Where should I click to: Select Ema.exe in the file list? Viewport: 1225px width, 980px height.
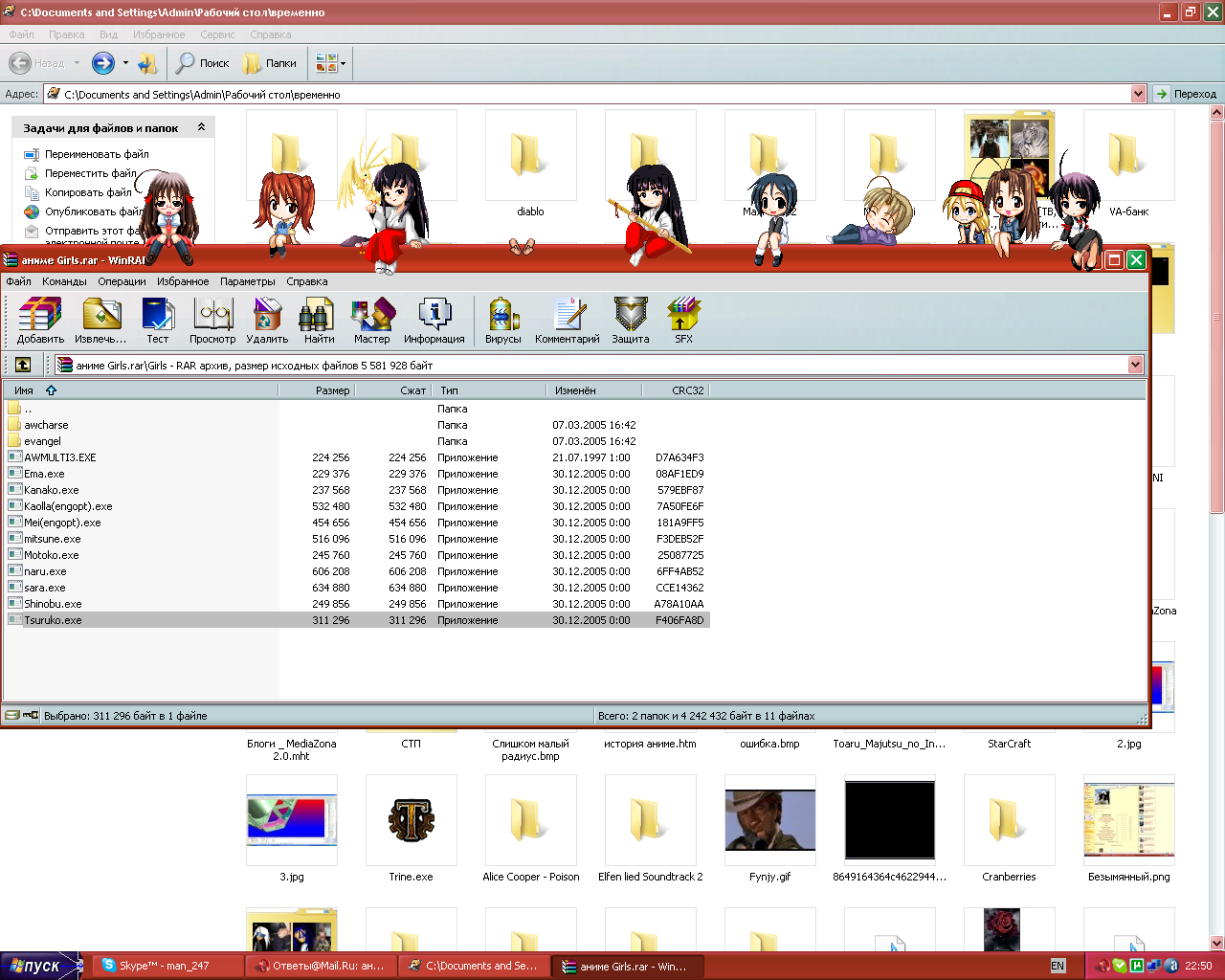(x=44, y=474)
